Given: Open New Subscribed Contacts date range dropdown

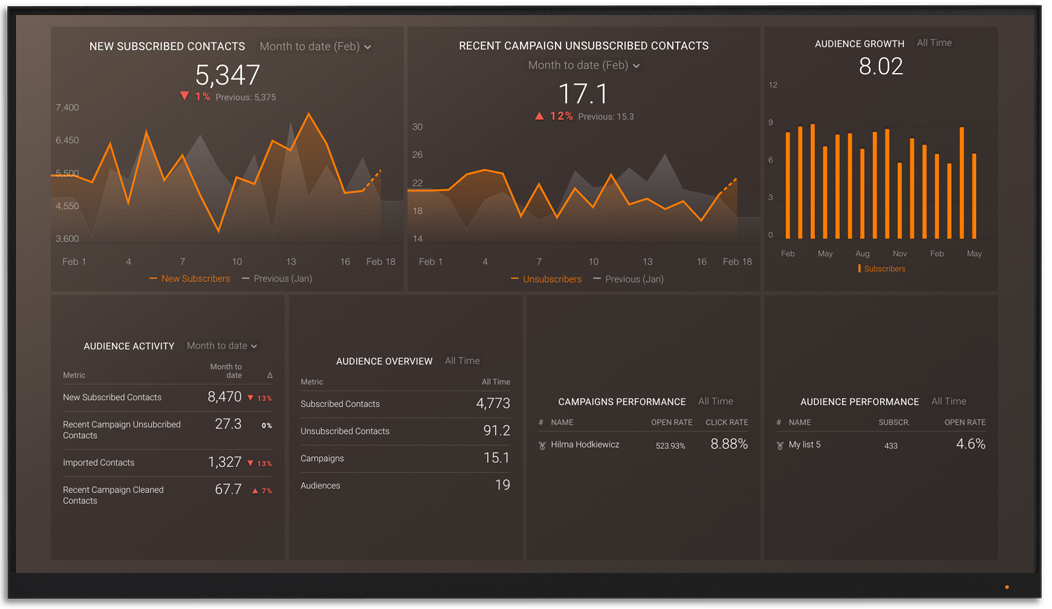Looking at the screenshot, I should (x=315, y=47).
